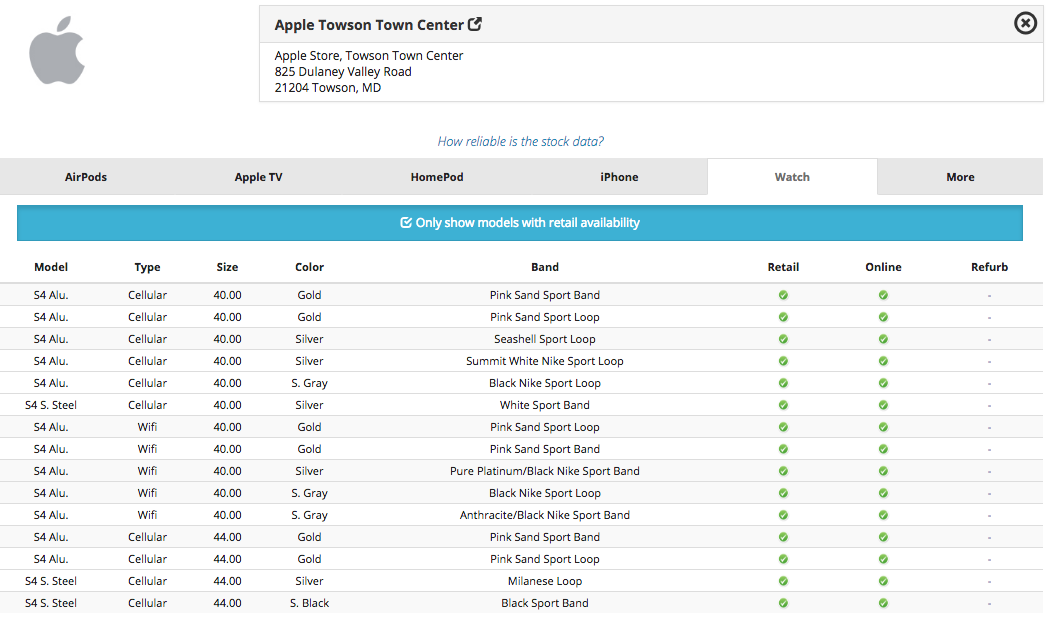Select the 'Seashell Sport Loop' band cell
Image resolution: width=1050 pixels, height=636 pixels.
[x=544, y=339]
